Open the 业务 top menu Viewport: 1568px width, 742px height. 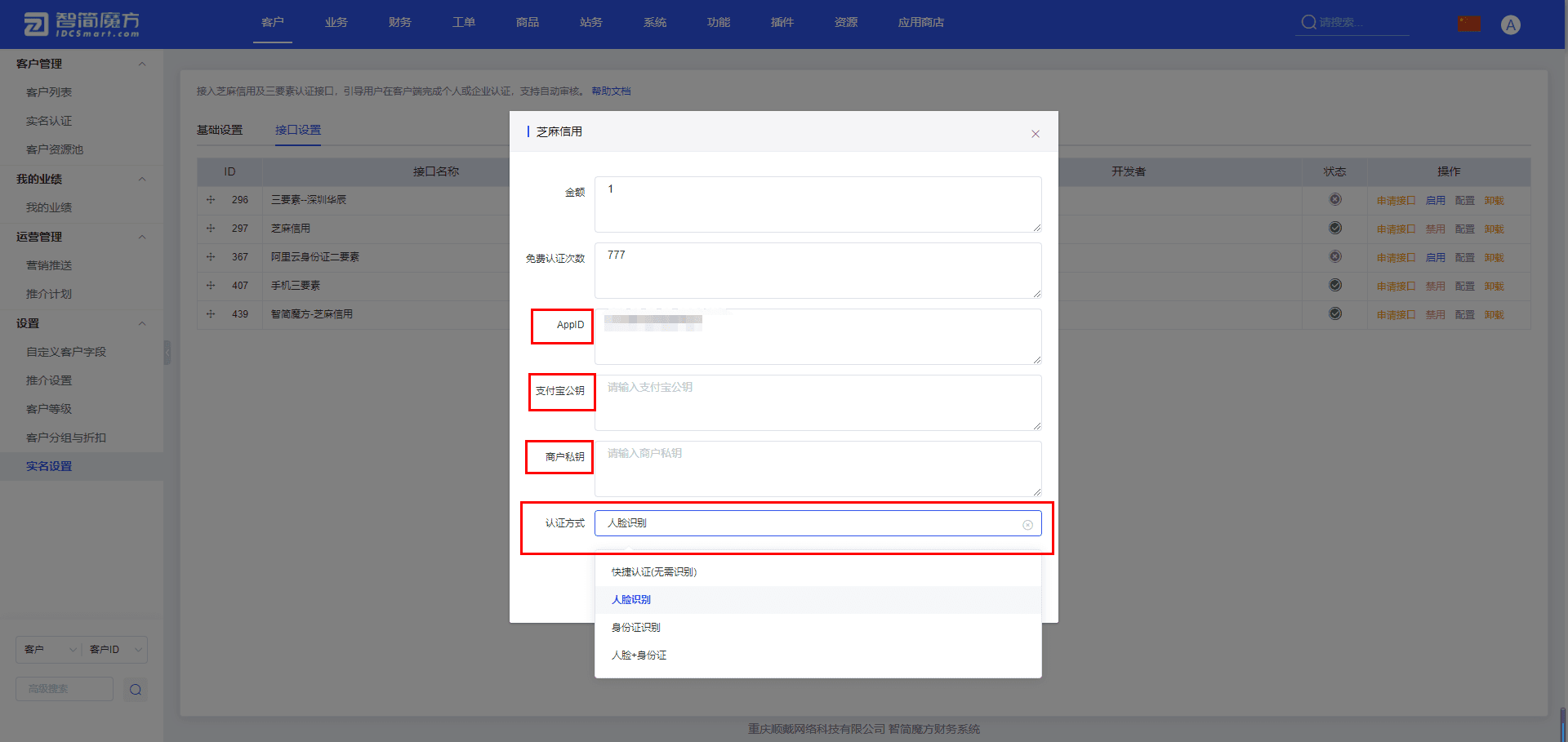click(336, 23)
